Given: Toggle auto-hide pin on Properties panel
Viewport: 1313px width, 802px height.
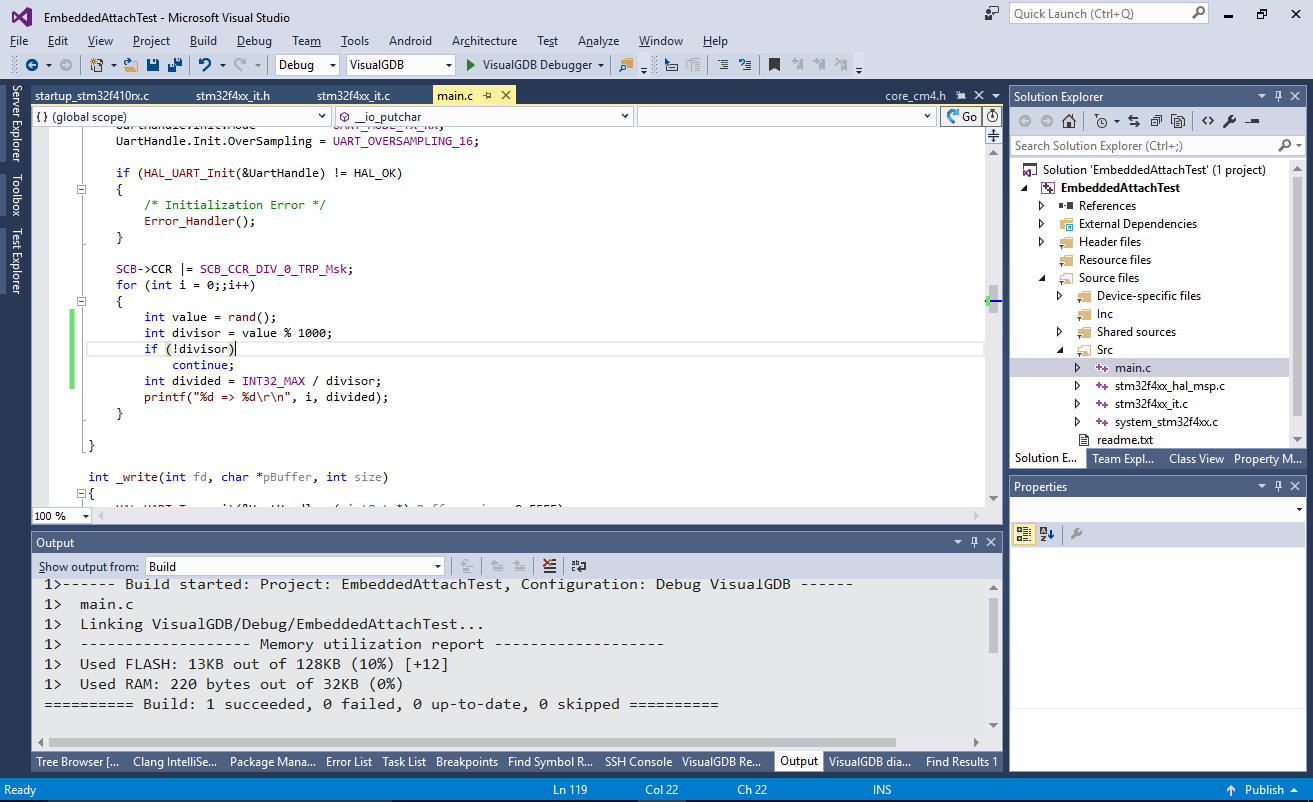Looking at the screenshot, I should (x=1278, y=486).
